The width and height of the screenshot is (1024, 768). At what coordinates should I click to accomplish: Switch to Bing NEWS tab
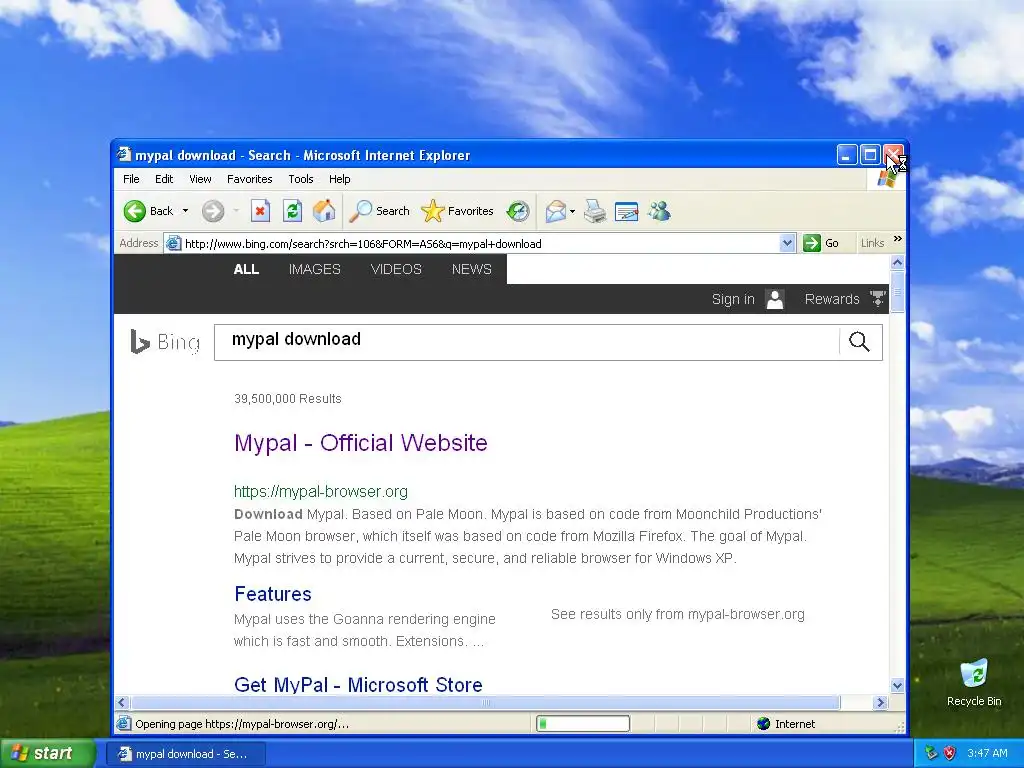pyautogui.click(x=472, y=269)
